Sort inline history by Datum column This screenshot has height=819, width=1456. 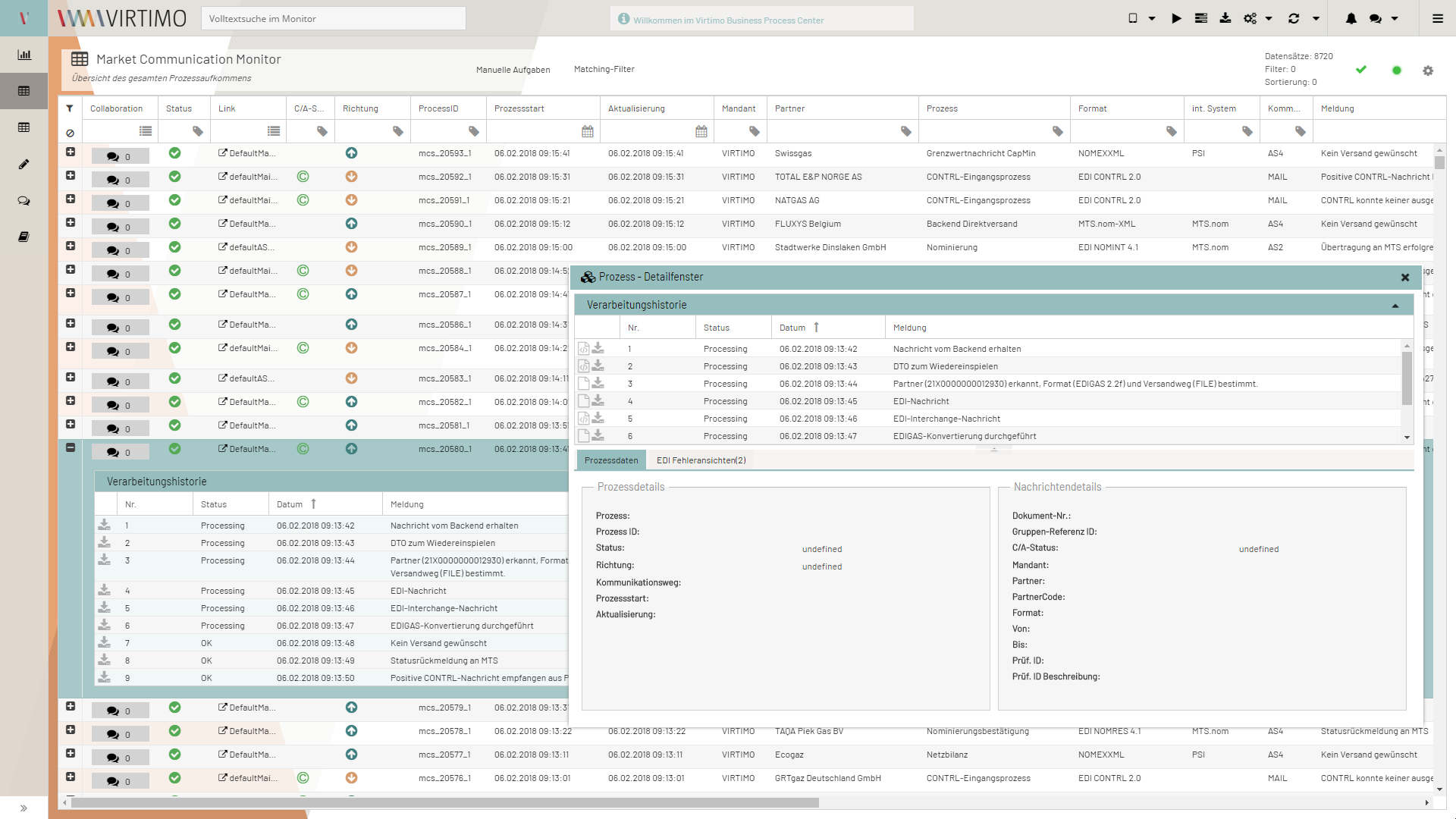click(x=325, y=504)
